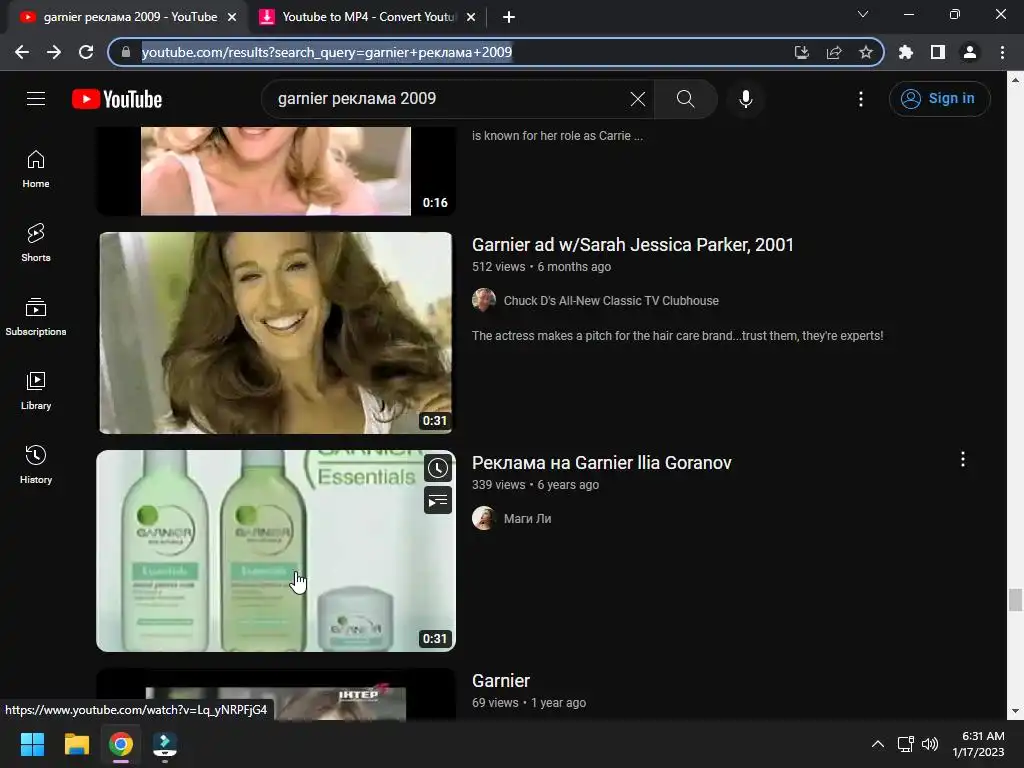The image size is (1024, 768).
Task: View site information padlock icon
Action: (x=126, y=52)
